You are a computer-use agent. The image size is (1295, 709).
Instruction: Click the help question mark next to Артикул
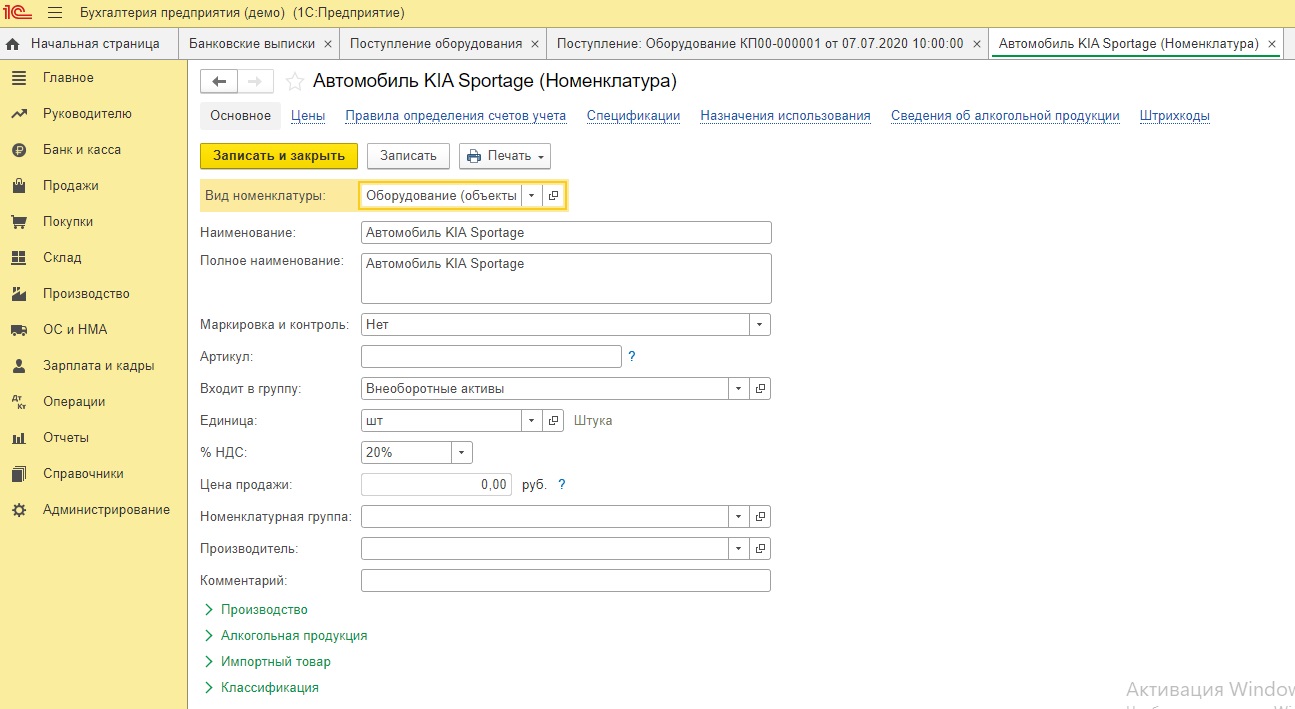click(x=632, y=356)
